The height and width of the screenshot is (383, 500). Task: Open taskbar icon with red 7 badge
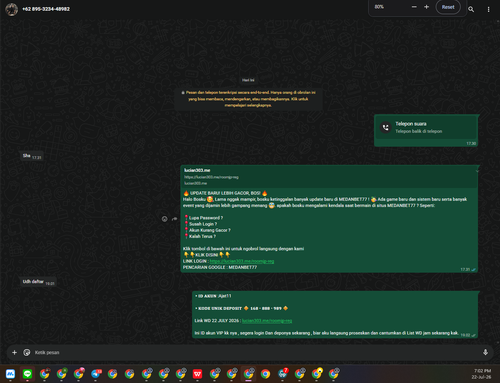click(283, 374)
